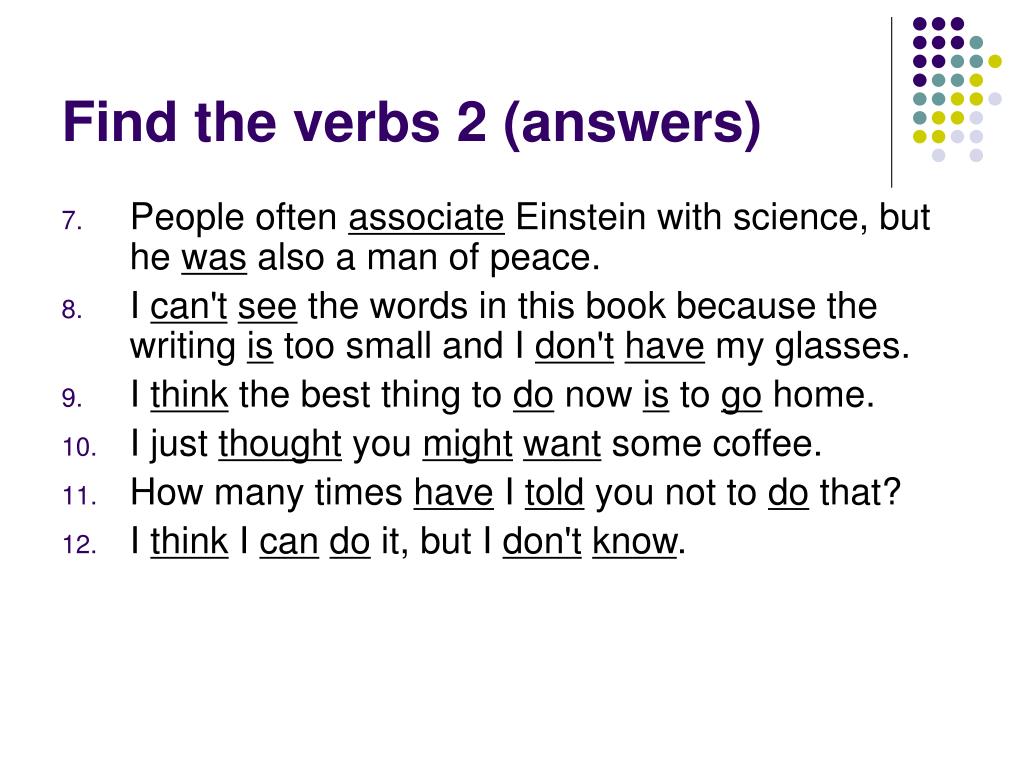Screen dimensions: 1024x768
Task: Click the underlined word 'was'
Action: (214, 257)
